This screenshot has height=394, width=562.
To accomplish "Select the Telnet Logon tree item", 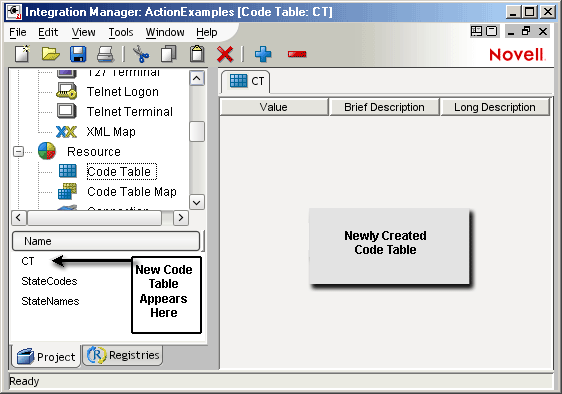I will pos(123,92).
